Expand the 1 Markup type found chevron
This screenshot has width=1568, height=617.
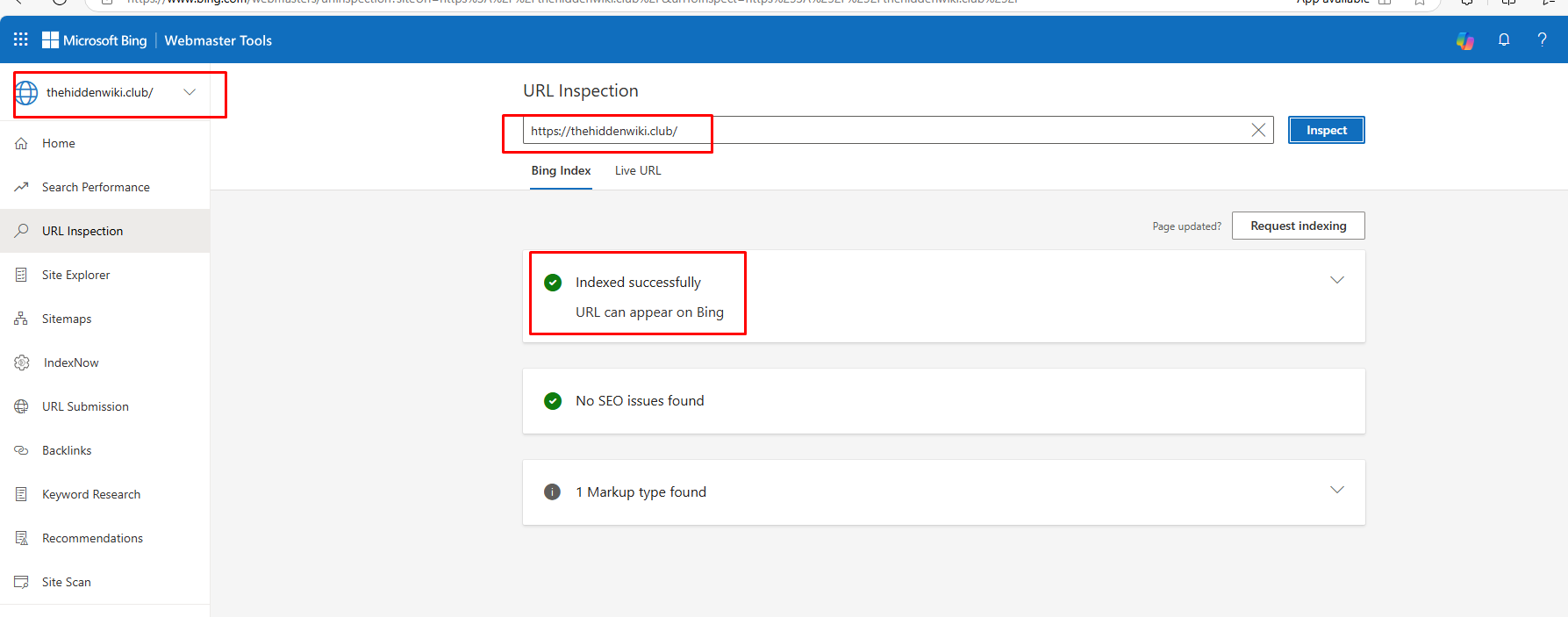(x=1337, y=490)
